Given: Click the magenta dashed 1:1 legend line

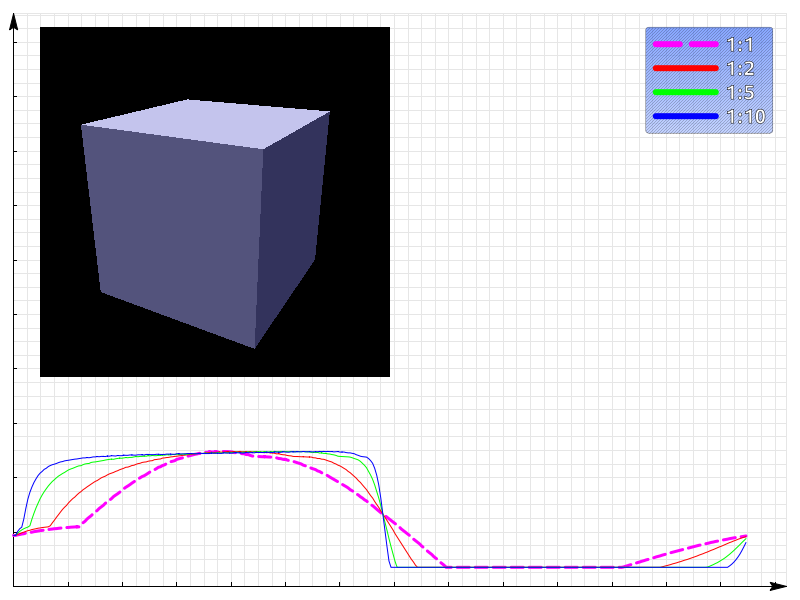Looking at the screenshot, I should (685, 44).
